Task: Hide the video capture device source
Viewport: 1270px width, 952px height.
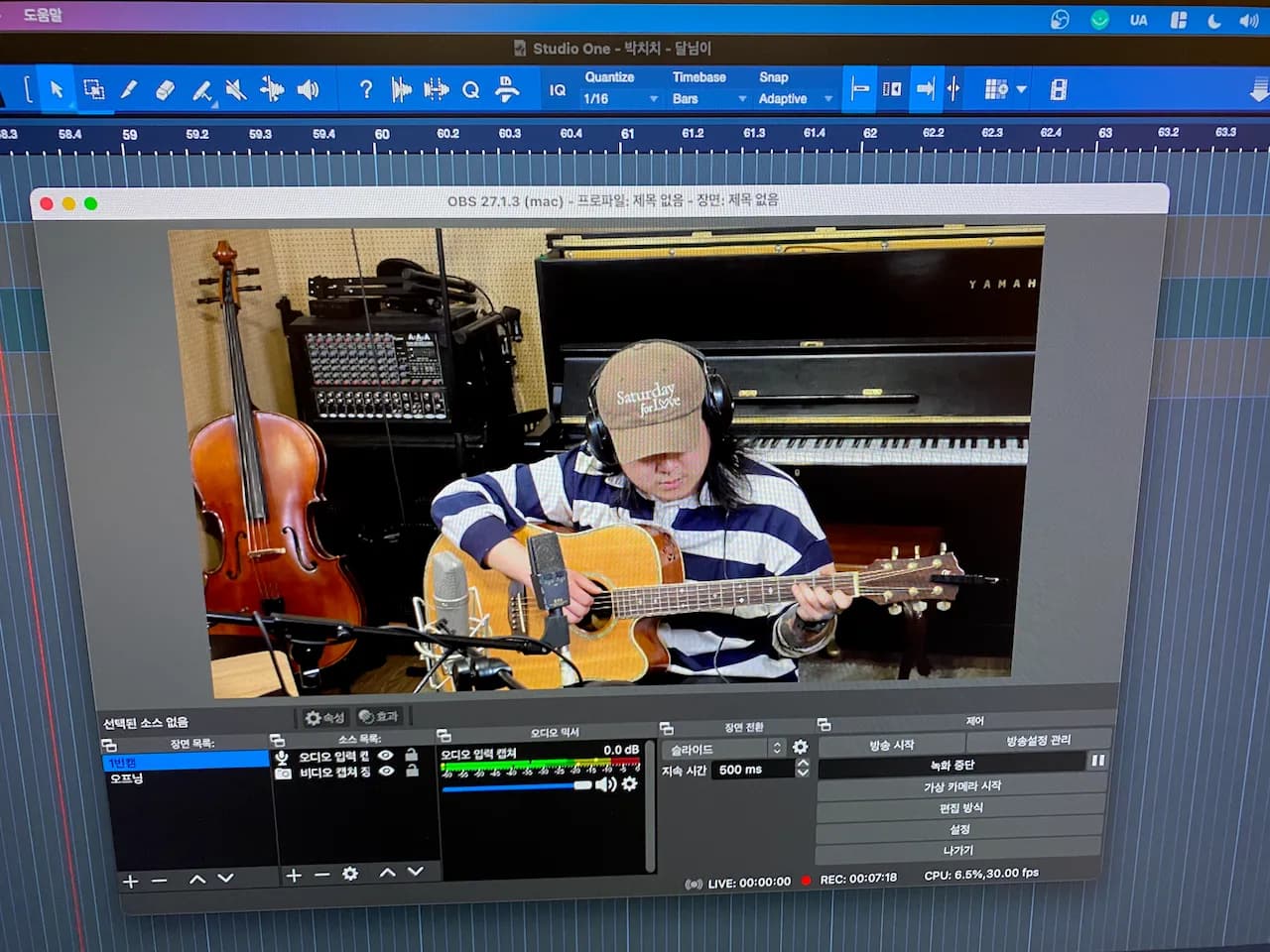Action: coord(386,772)
